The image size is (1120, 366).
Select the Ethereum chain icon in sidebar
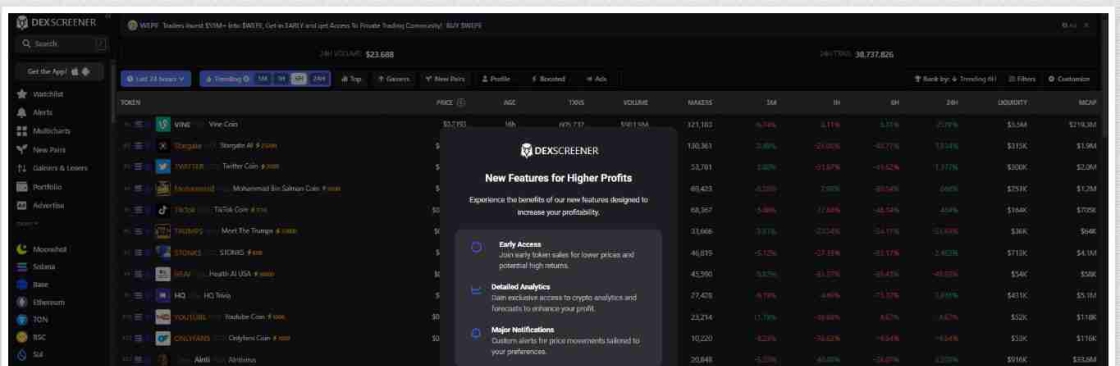(22, 302)
